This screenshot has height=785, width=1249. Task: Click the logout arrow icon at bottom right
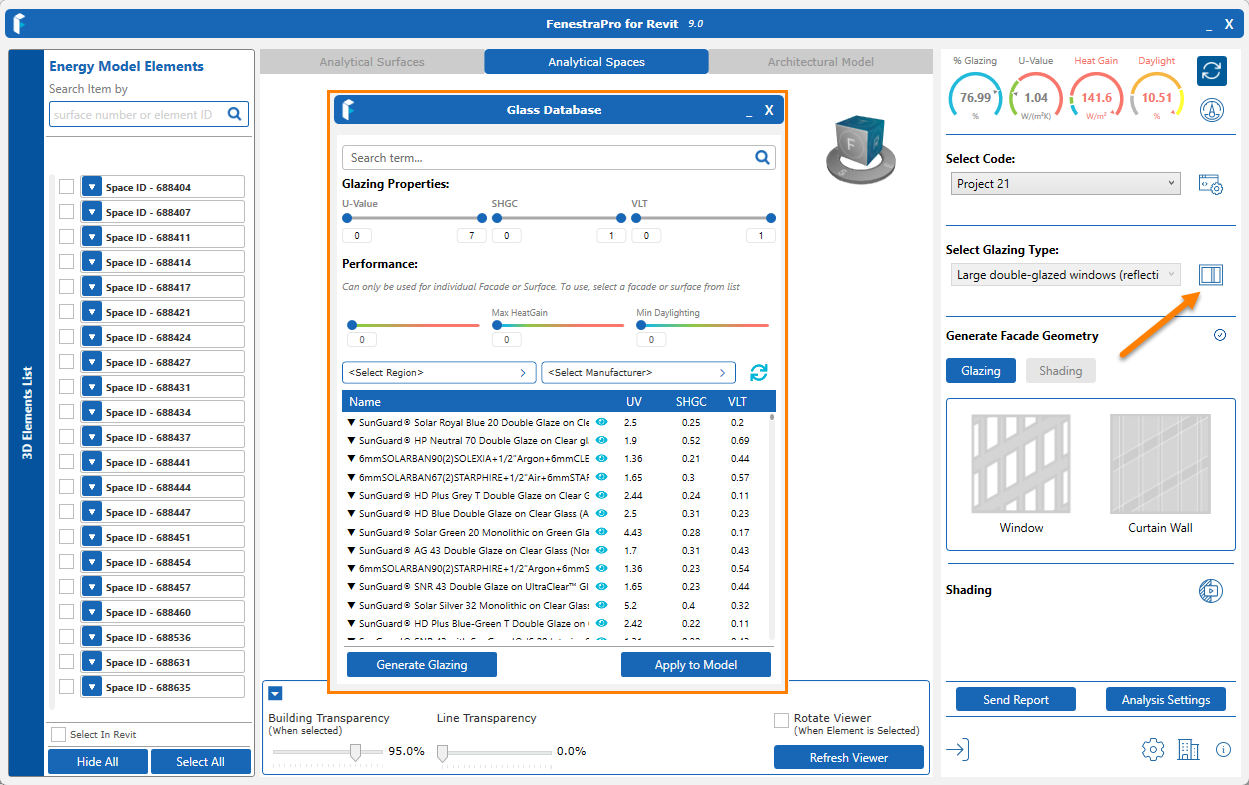[x=958, y=750]
